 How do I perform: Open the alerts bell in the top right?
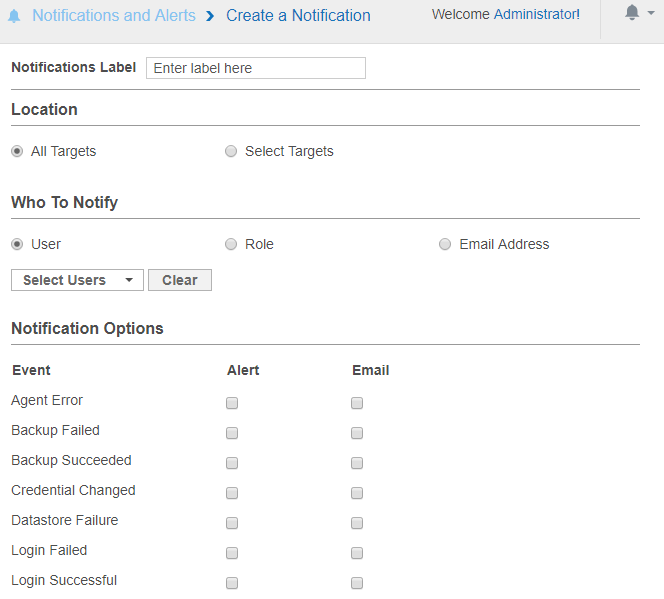click(x=632, y=13)
